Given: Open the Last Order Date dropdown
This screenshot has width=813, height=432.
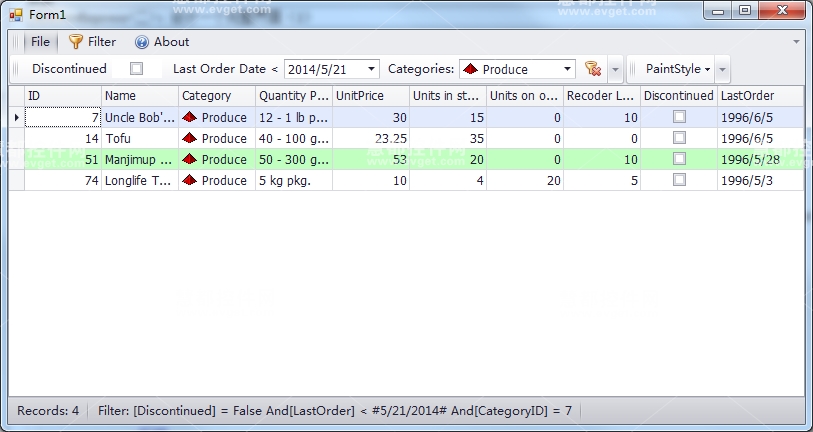Looking at the screenshot, I should click(x=371, y=69).
